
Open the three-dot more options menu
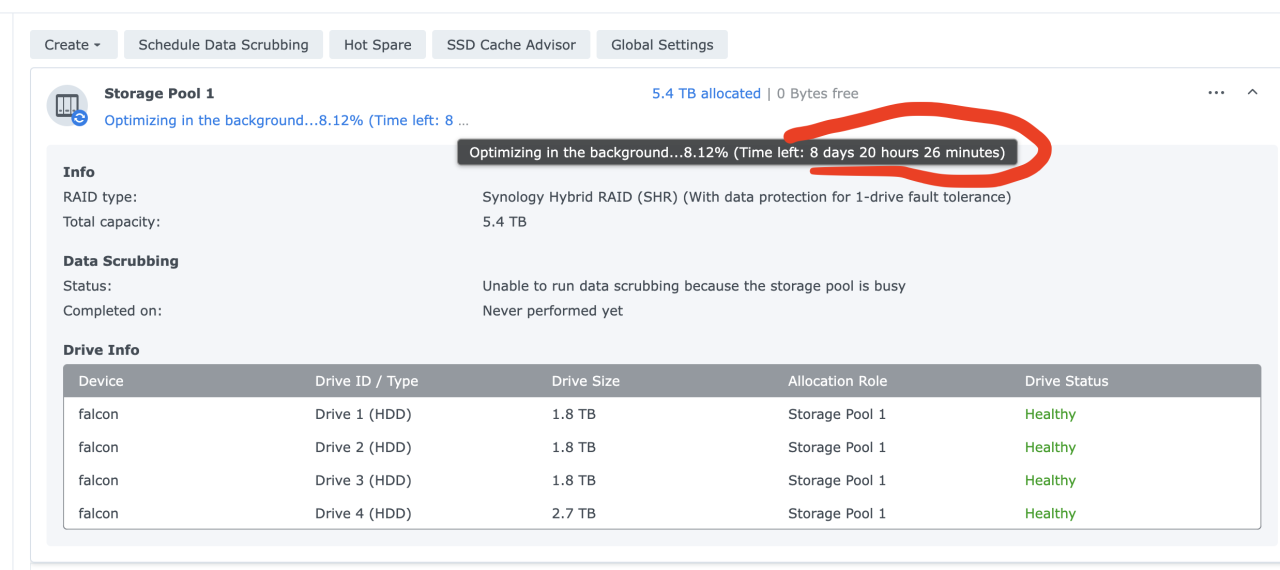[1216, 93]
